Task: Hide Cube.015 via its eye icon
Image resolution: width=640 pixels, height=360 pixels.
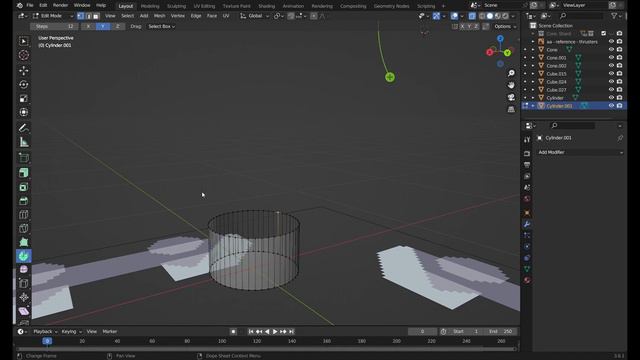Action: click(x=611, y=73)
